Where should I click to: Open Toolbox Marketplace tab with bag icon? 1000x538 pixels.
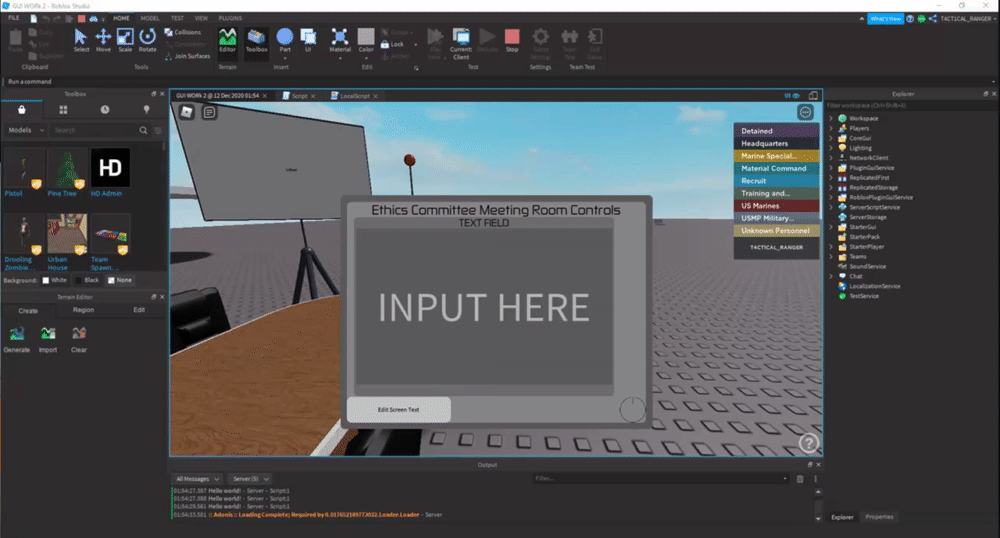click(22, 110)
